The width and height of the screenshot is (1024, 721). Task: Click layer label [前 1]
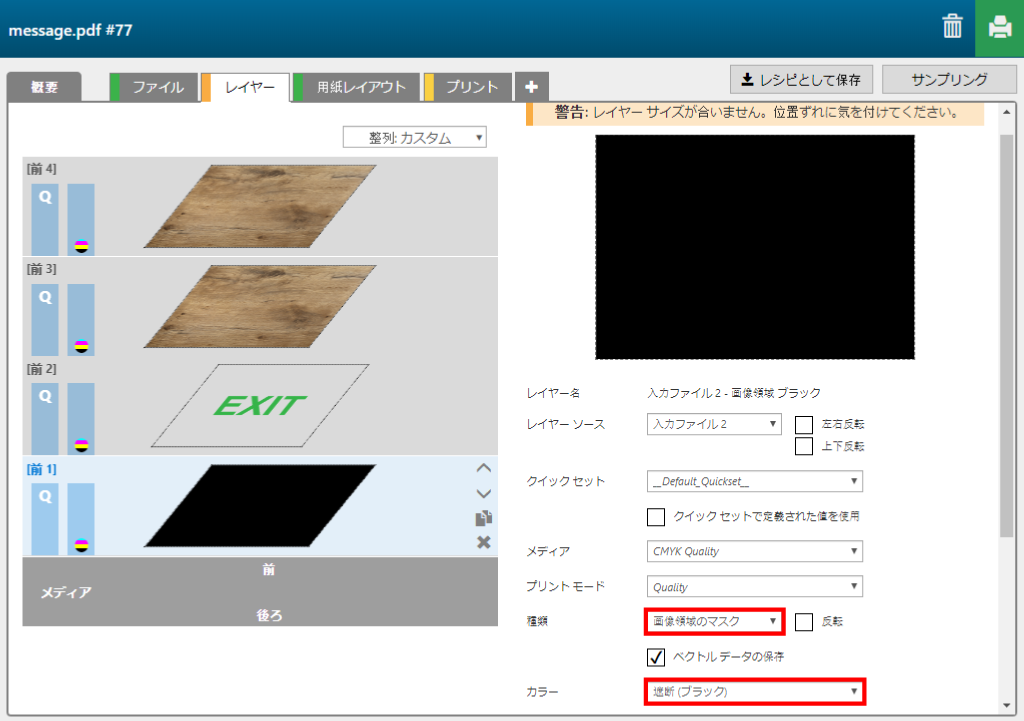tap(42, 469)
